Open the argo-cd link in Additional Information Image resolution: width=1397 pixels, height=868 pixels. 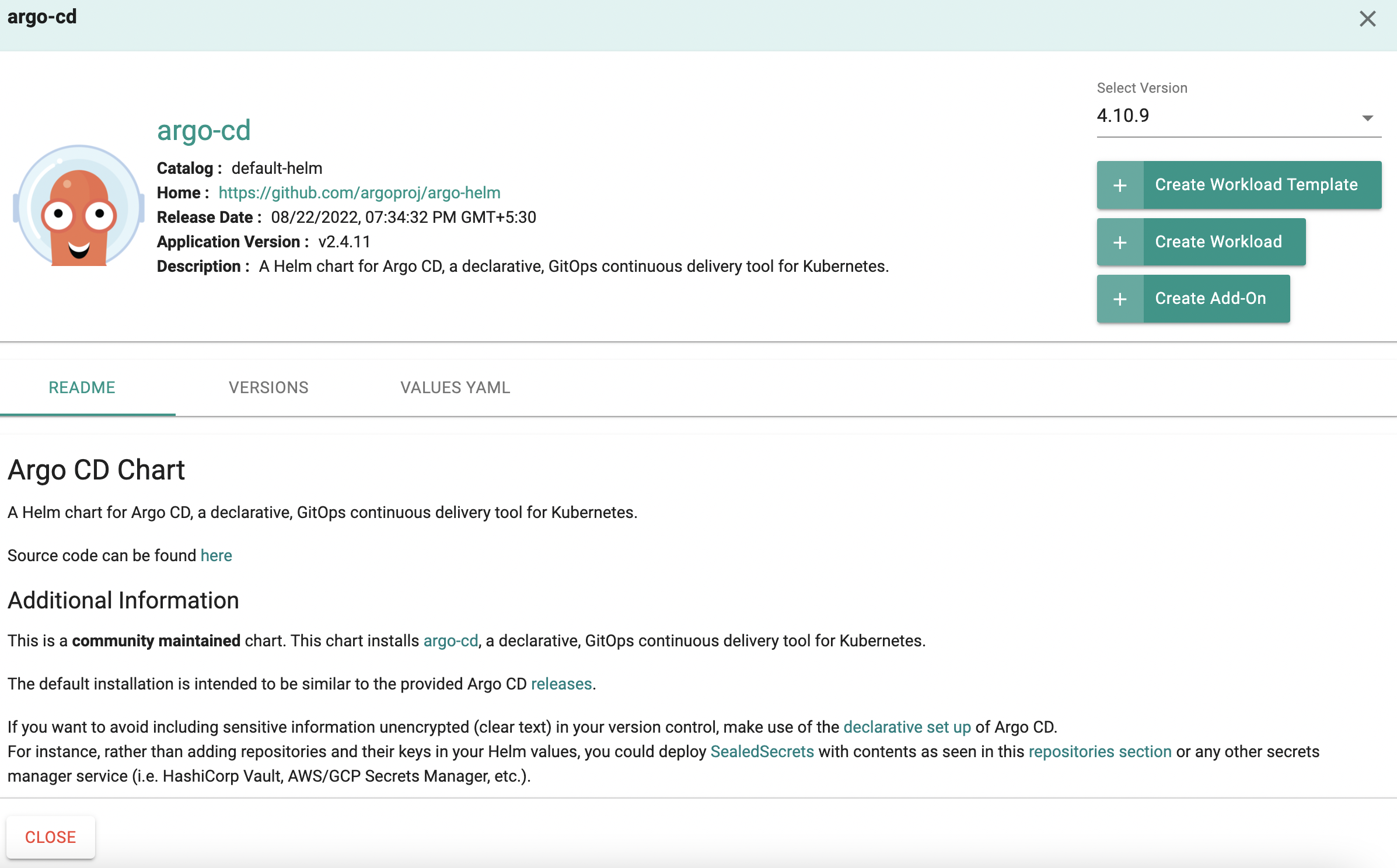[450, 640]
